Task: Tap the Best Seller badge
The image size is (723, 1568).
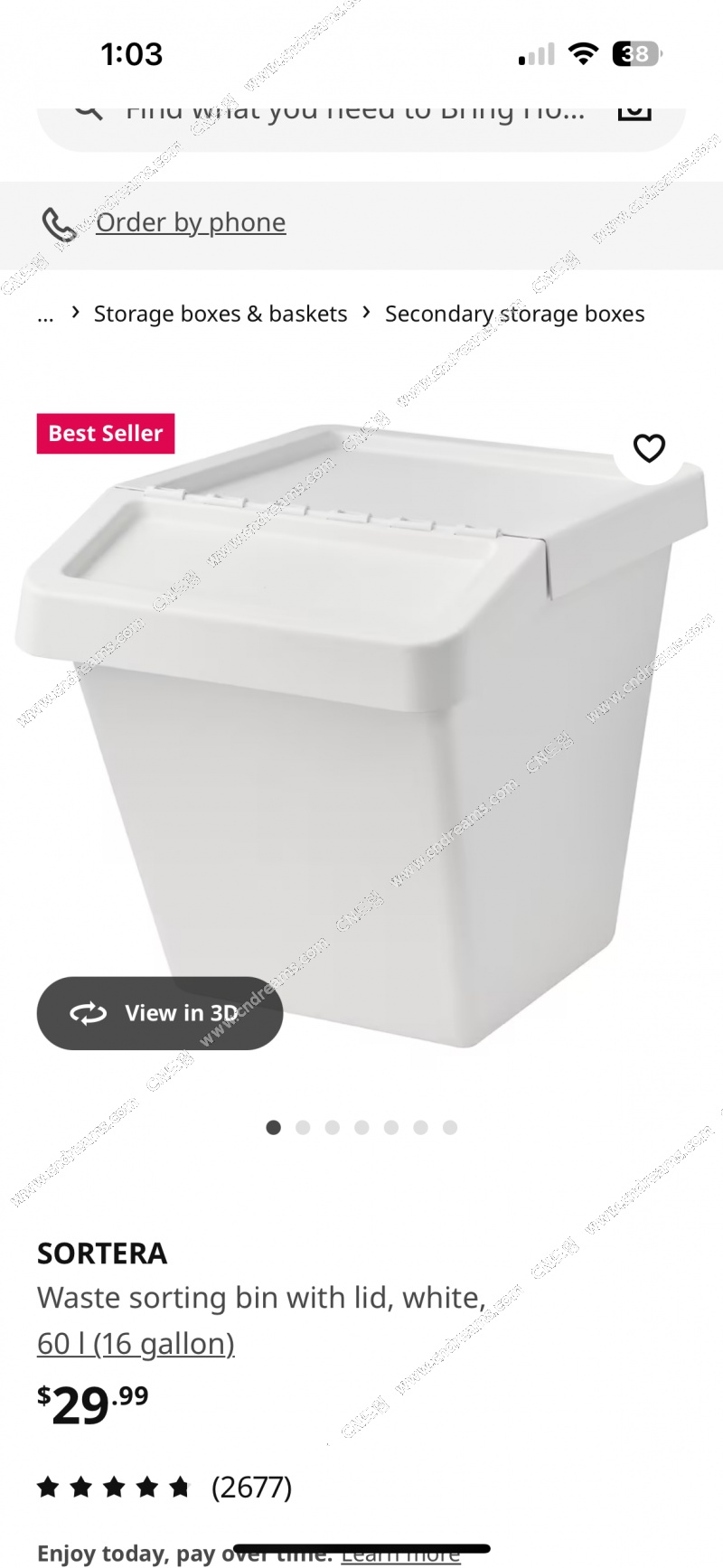Action: [x=106, y=434]
